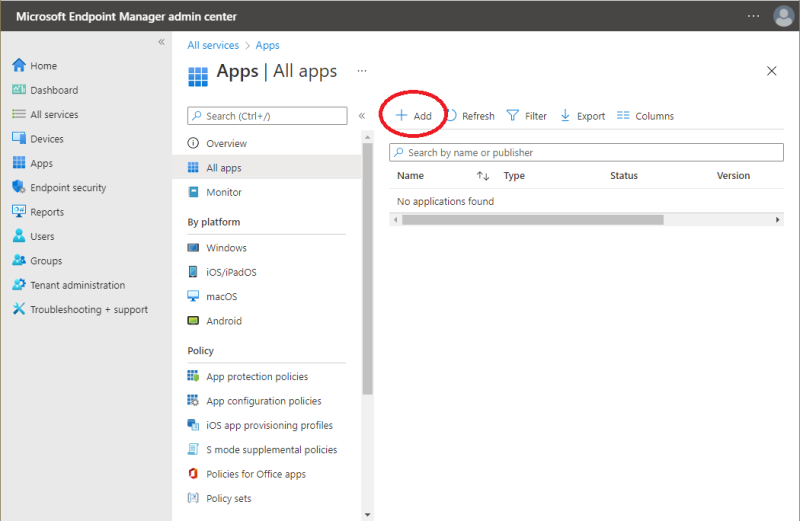Screen dimensions: 800x521
Task: Open Policy sets text entry
Action: pos(229,499)
